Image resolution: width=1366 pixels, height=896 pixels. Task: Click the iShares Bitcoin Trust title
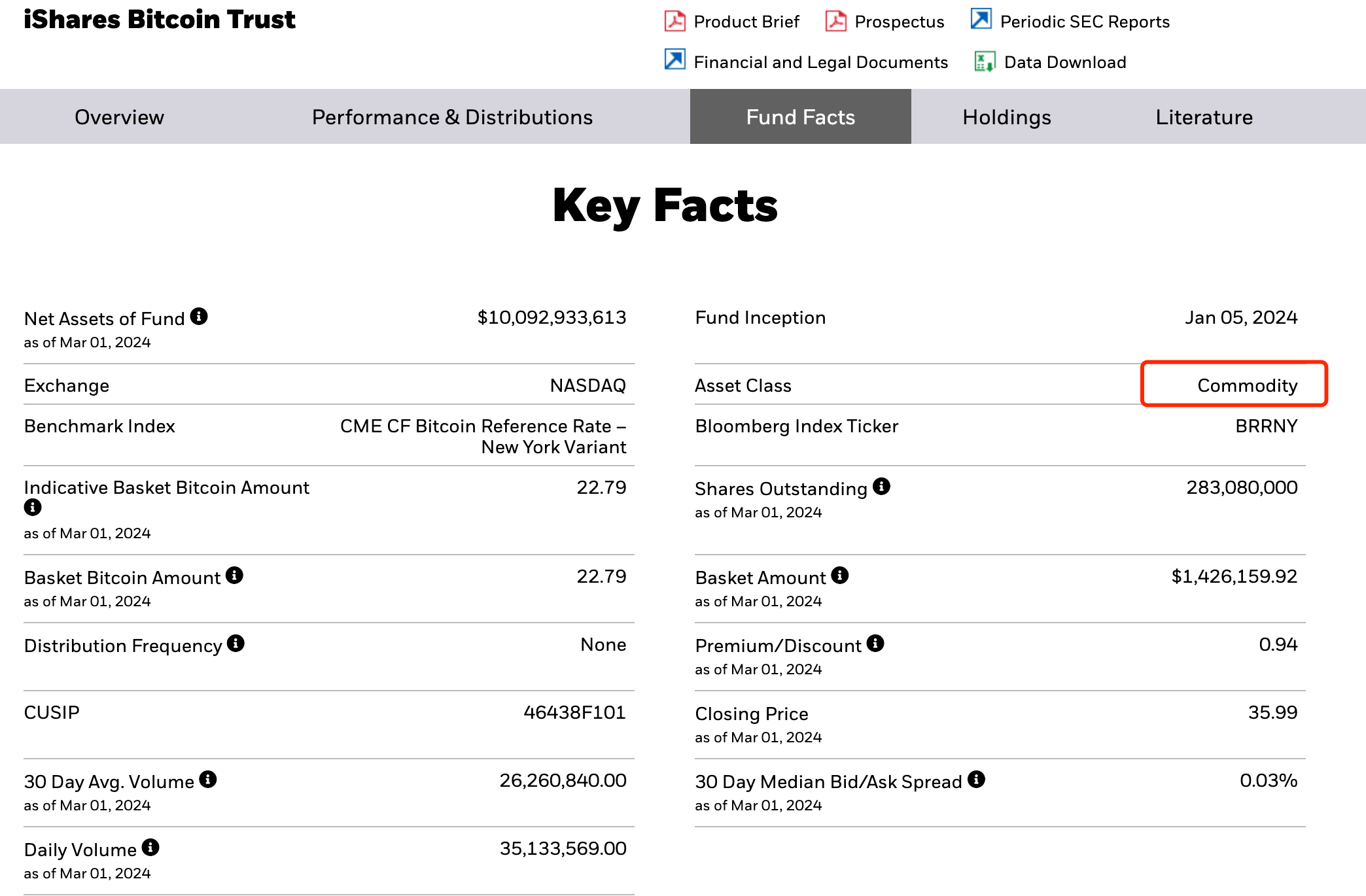[160, 19]
